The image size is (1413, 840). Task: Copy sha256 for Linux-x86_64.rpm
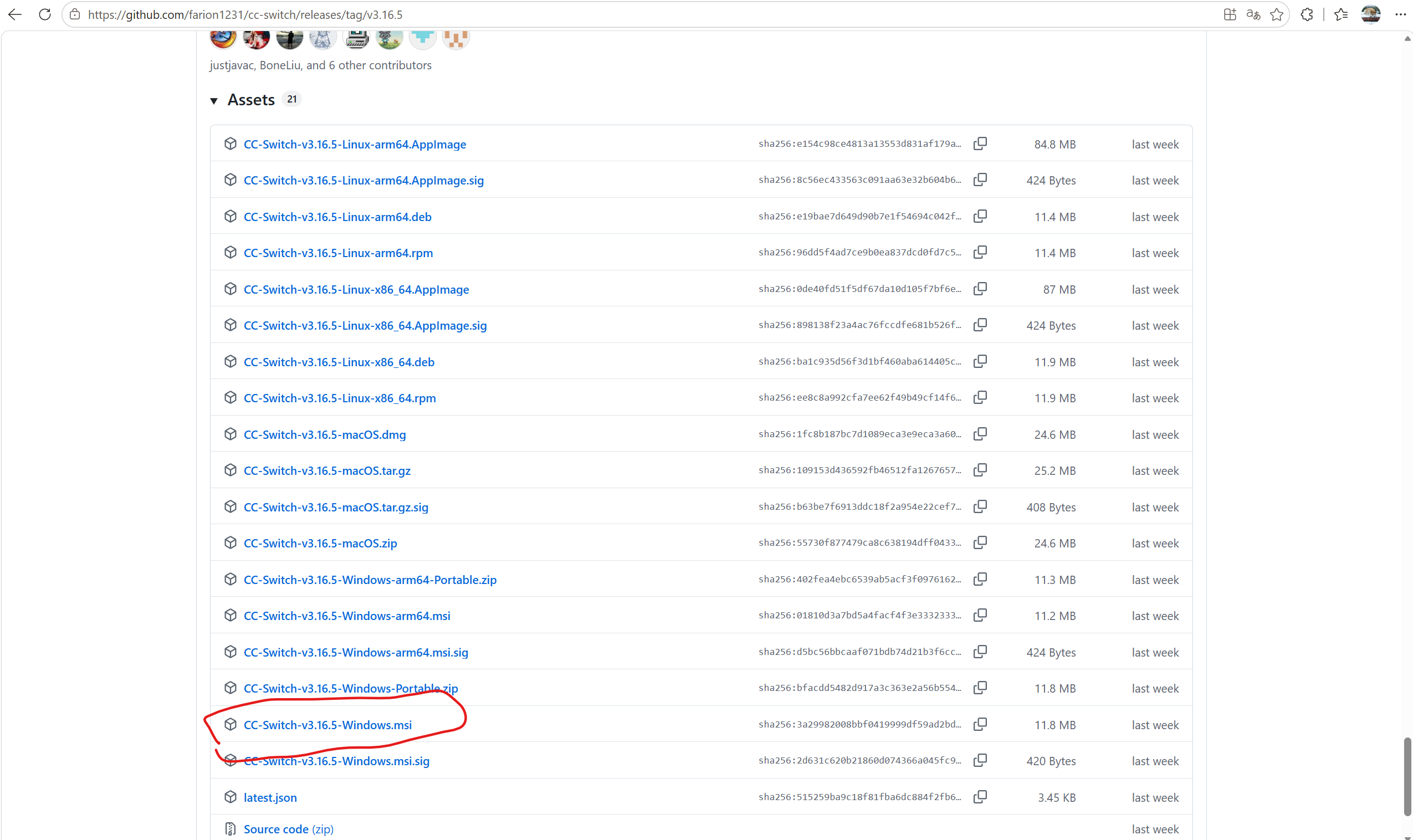pyautogui.click(x=980, y=397)
